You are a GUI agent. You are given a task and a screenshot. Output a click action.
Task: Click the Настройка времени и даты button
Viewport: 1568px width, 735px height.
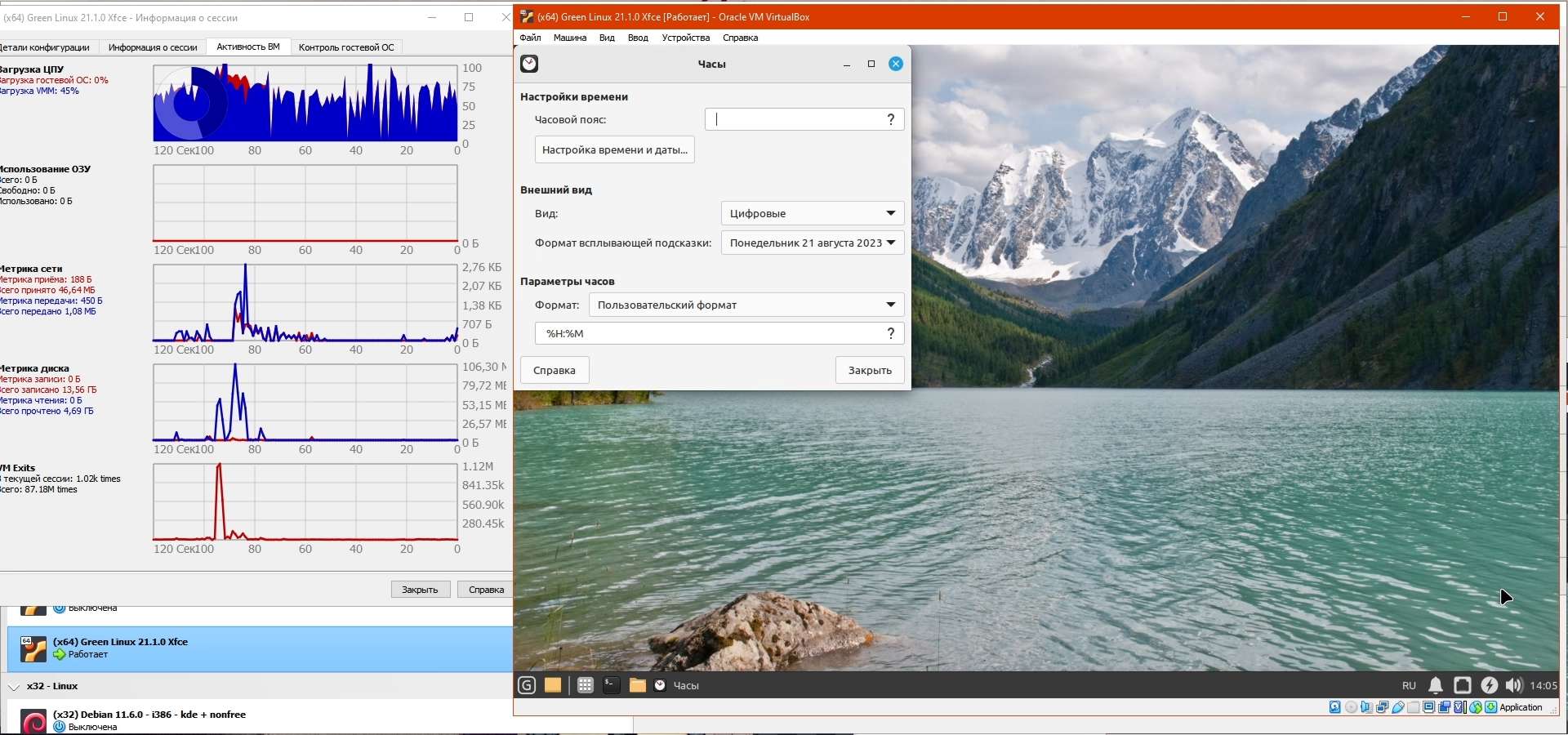(x=614, y=150)
